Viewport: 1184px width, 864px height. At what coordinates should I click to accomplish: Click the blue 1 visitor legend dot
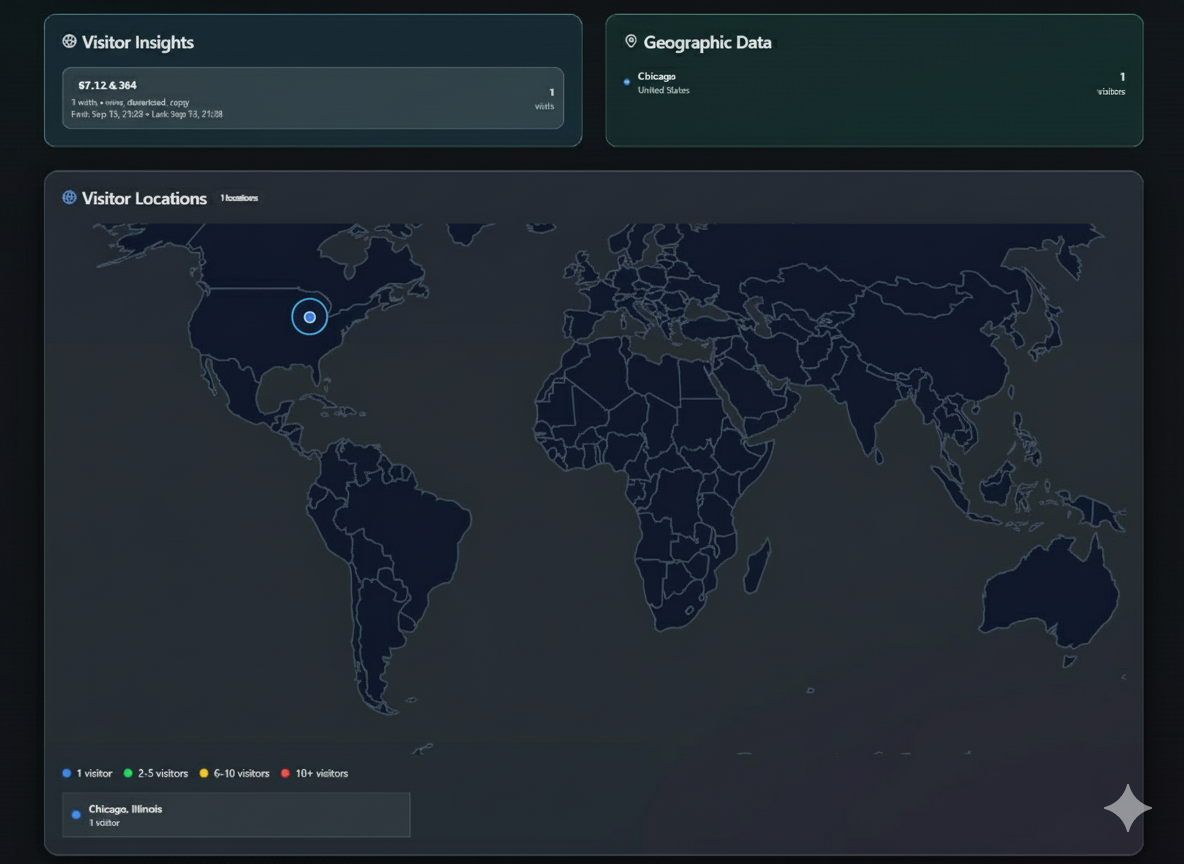pos(67,773)
